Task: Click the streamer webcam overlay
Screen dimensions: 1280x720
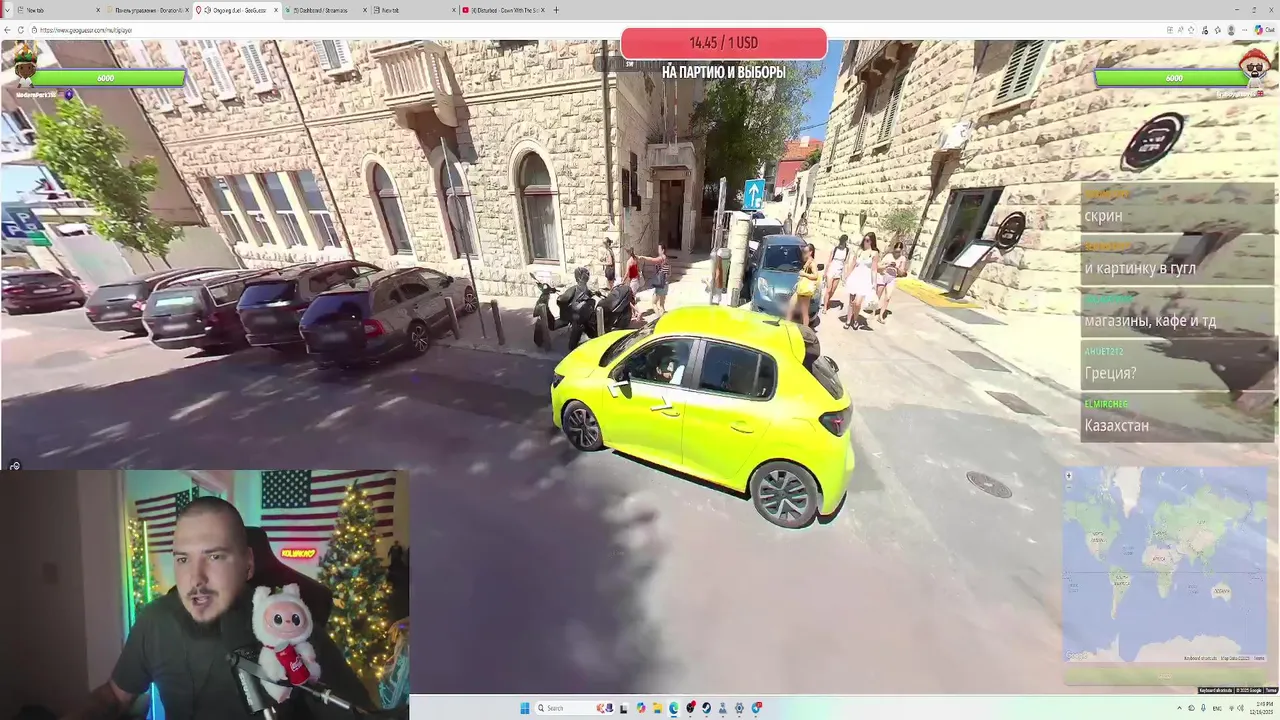Action: pyautogui.click(x=204, y=595)
